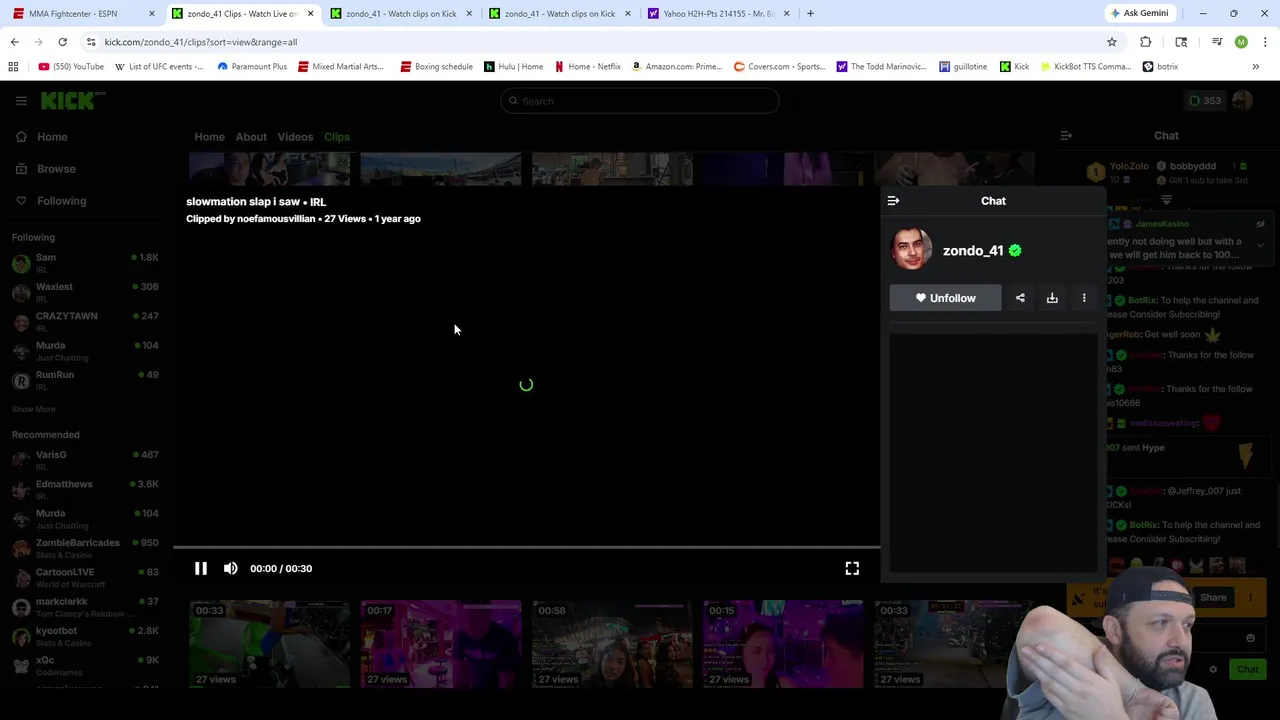Expand the bookmarks overflow chevron
The width and height of the screenshot is (1280, 720).
[x=1255, y=66]
